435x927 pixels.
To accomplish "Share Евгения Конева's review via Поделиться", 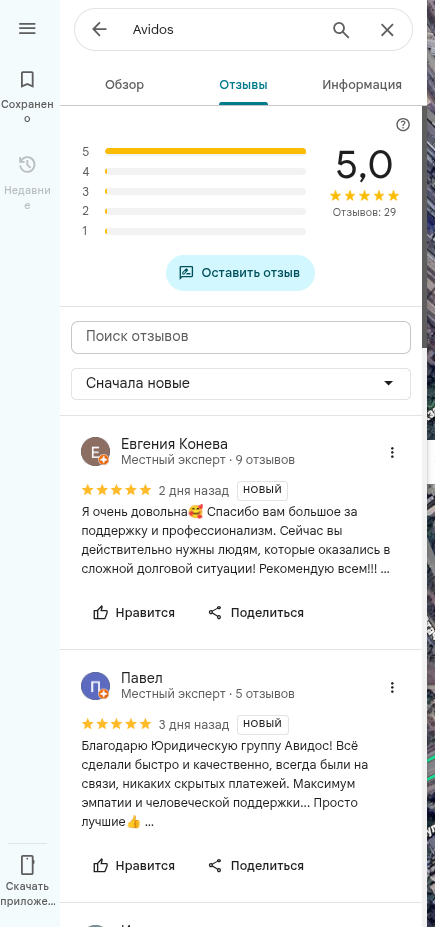I will [256, 612].
